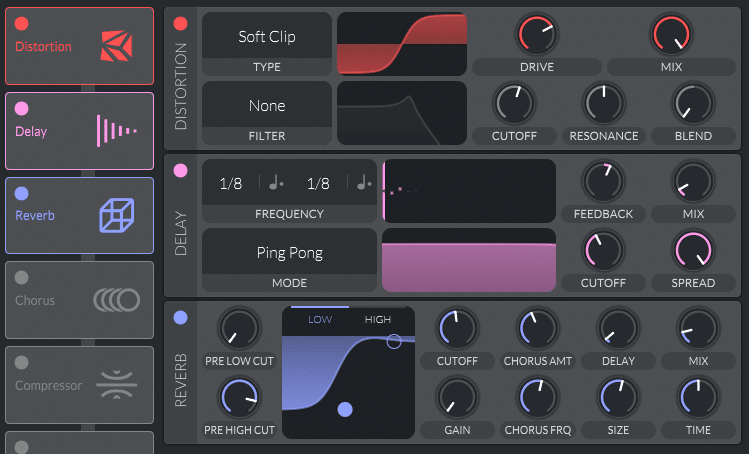The image size is (749, 454).
Task: Click the Delay waveform icon in the sidebar
Action: pyautogui.click(x=117, y=130)
